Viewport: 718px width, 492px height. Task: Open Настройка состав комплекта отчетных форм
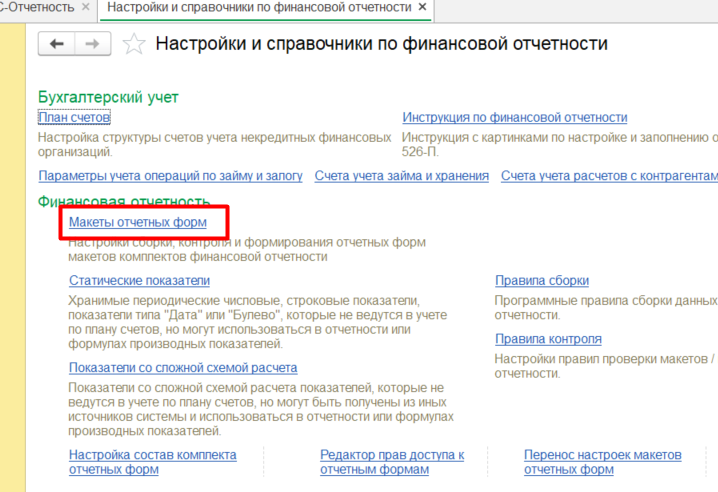152,462
